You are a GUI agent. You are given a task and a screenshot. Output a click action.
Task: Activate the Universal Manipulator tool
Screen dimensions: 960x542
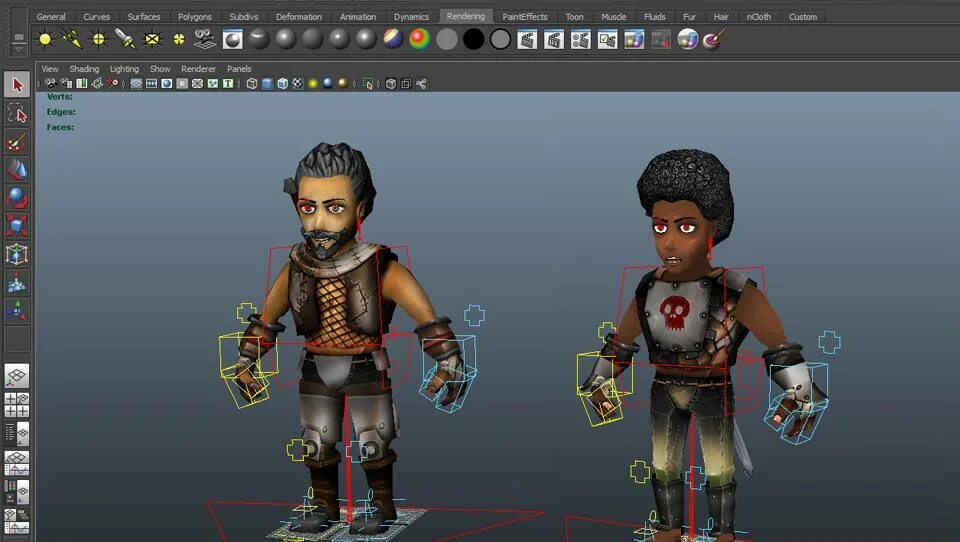point(17,254)
